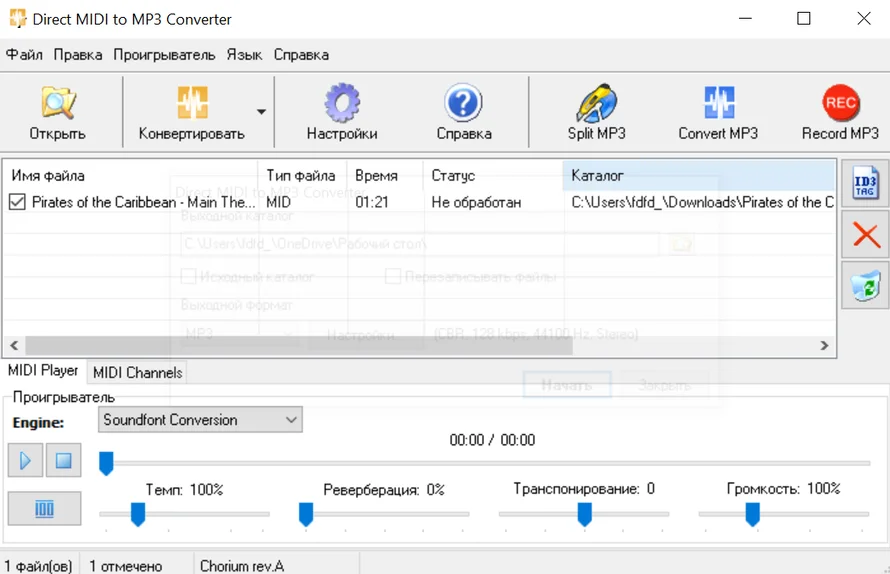Click the '1 файл(ов)' status bar entry
890x574 pixels.
tap(39, 566)
